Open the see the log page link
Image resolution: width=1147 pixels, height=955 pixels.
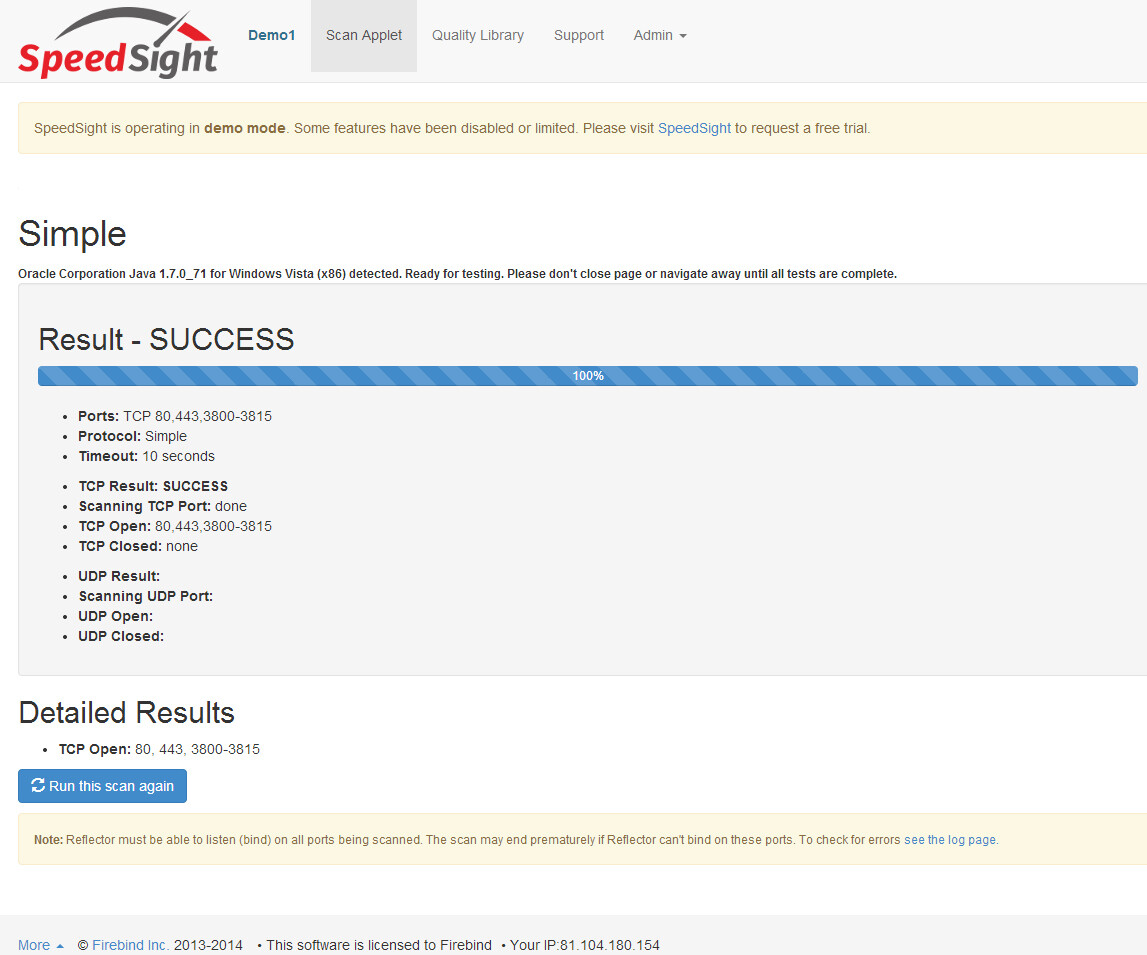949,840
